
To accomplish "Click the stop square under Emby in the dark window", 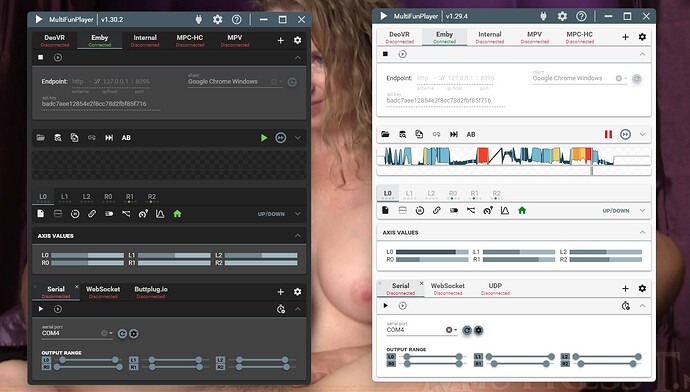I will [x=40, y=57].
